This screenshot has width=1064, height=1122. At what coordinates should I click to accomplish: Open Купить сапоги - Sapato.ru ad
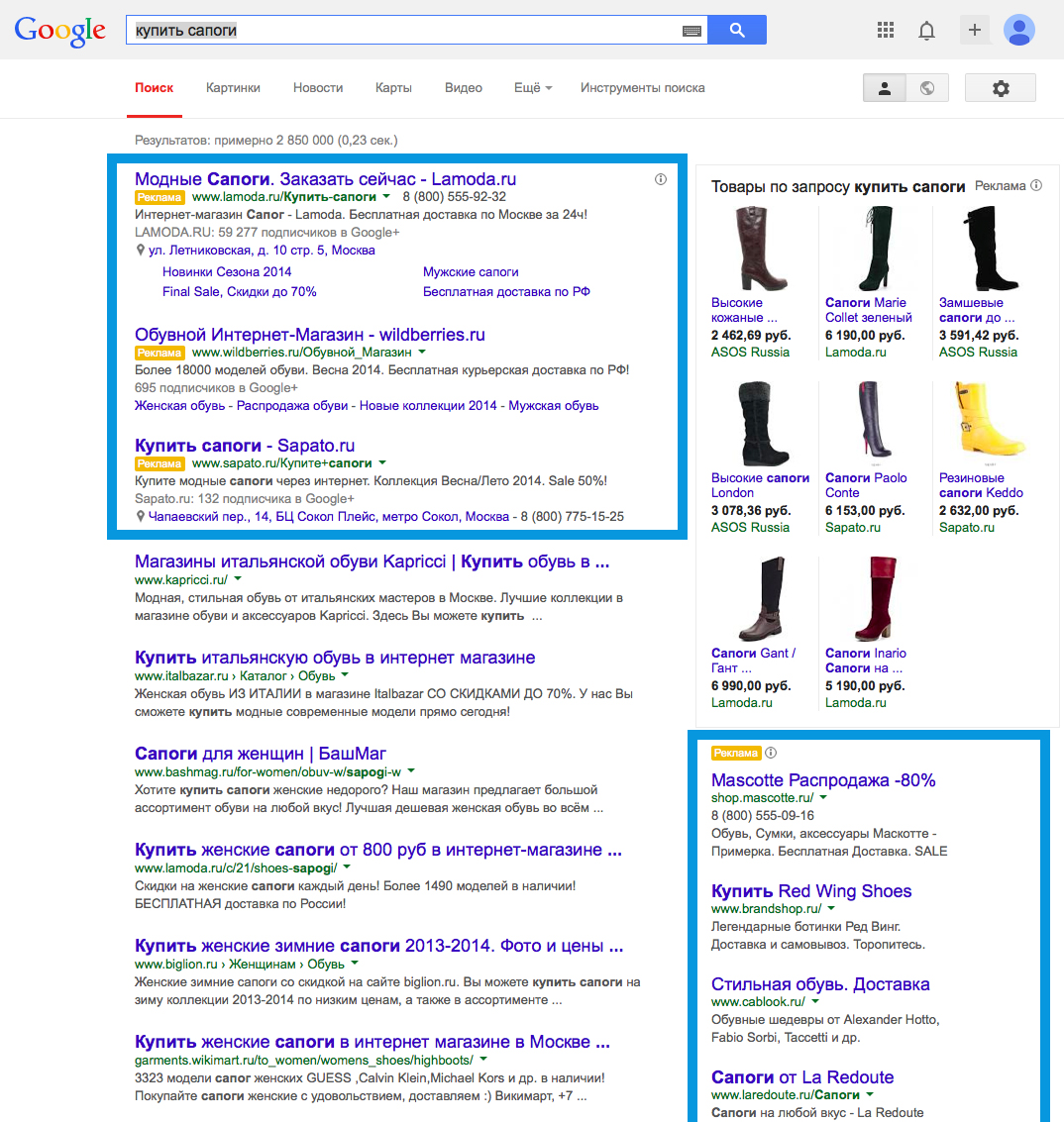point(244,445)
